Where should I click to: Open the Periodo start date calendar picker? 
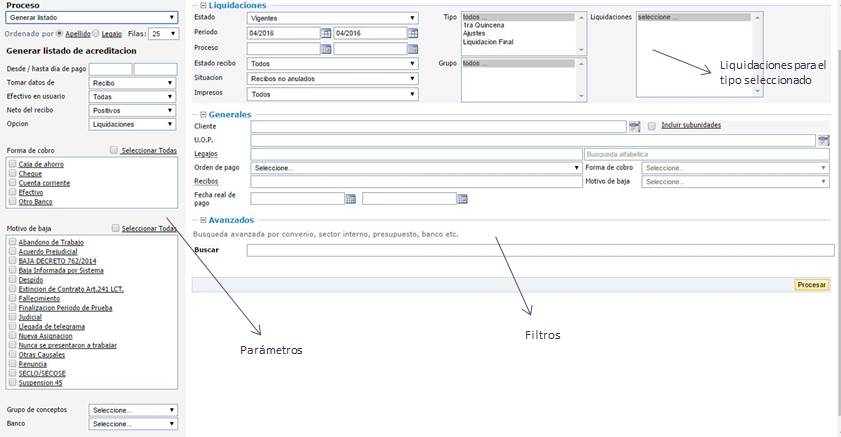click(x=325, y=33)
